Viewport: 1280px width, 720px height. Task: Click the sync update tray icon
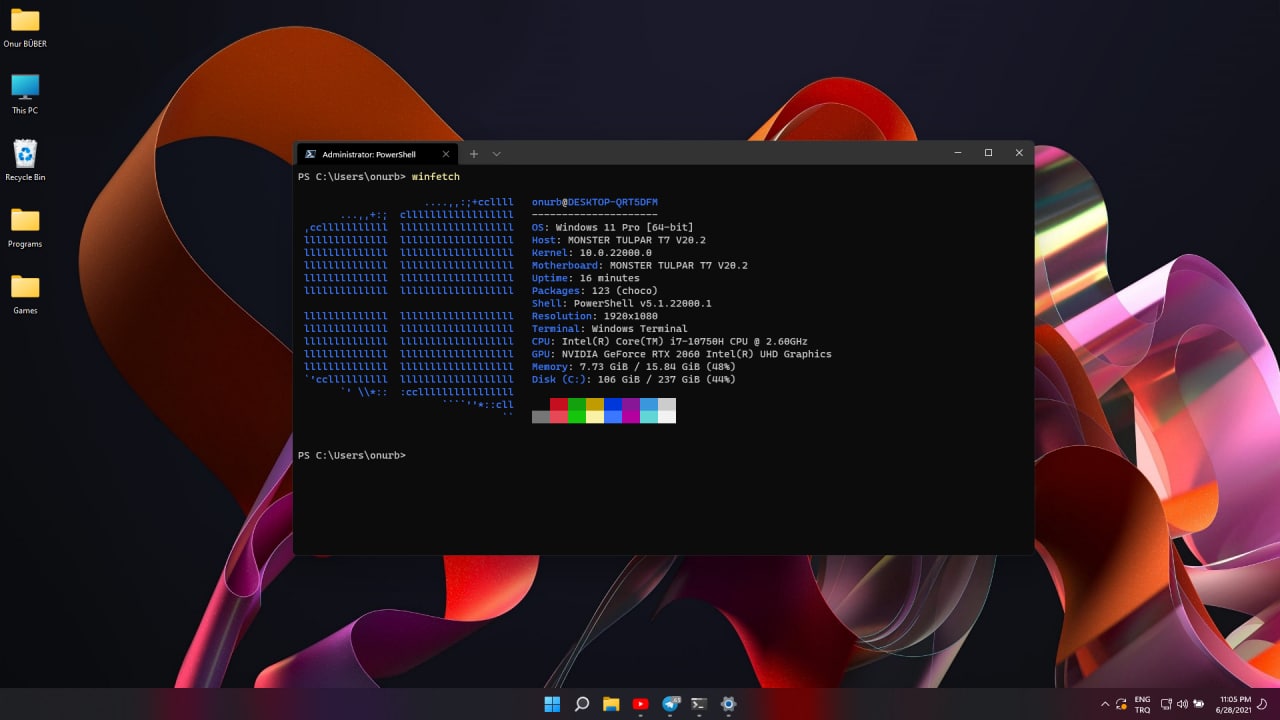pos(1121,704)
